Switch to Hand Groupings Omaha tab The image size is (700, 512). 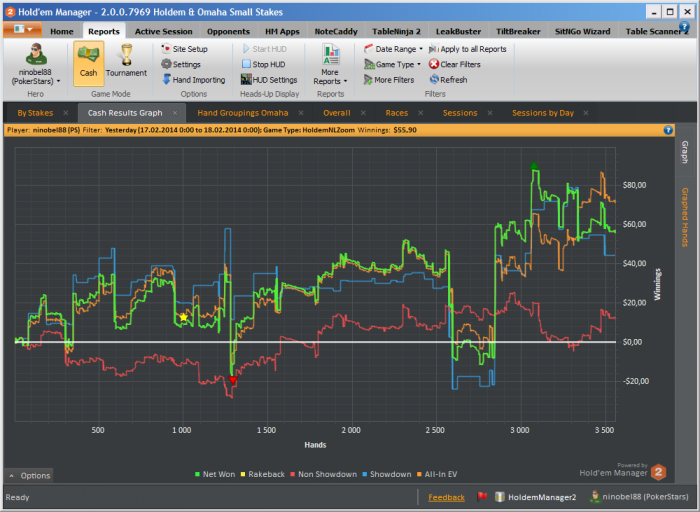243,113
